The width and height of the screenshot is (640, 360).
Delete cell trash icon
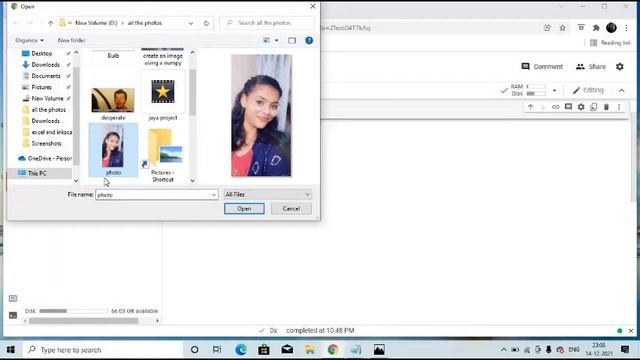coord(606,107)
